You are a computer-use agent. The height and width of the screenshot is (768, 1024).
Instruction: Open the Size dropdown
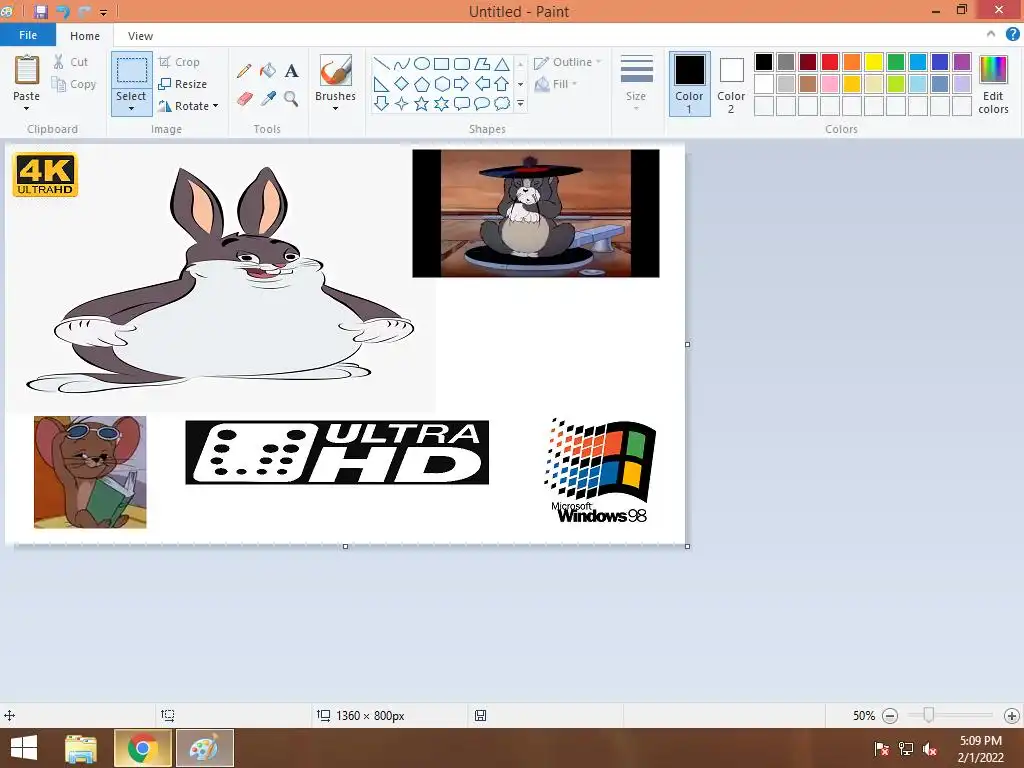click(x=636, y=84)
